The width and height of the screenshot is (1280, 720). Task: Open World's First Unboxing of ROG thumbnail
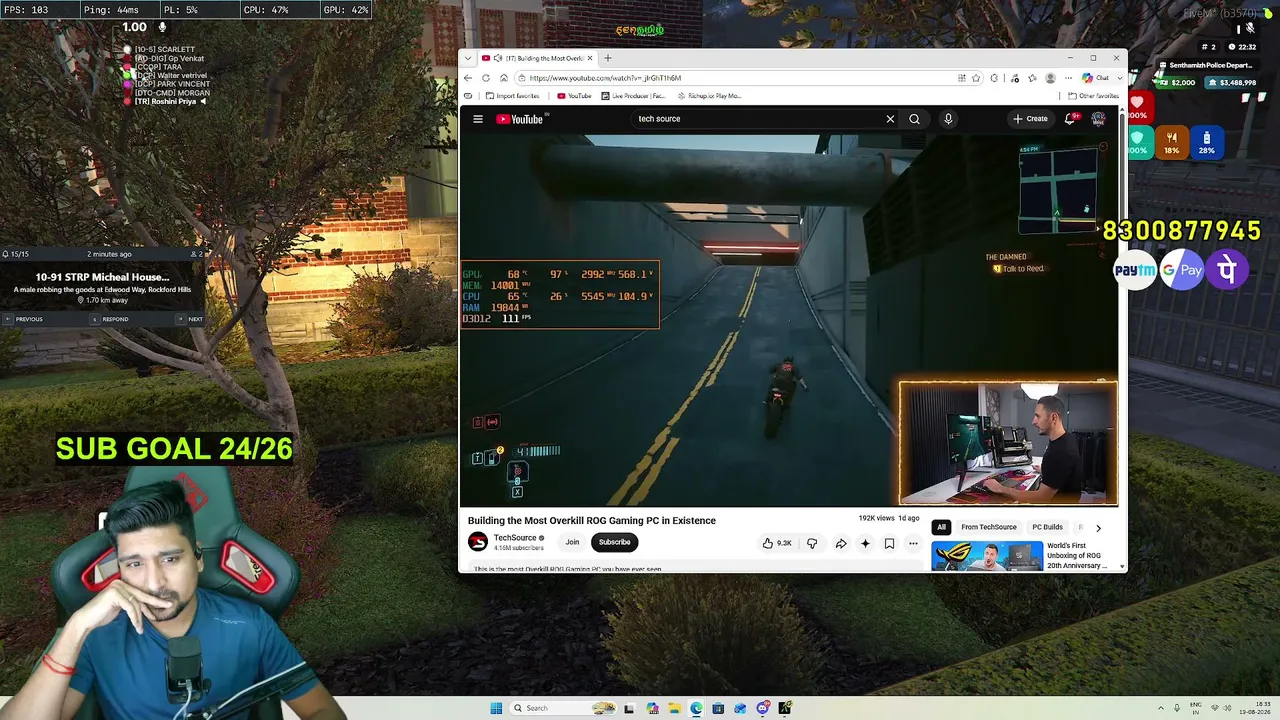point(987,556)
